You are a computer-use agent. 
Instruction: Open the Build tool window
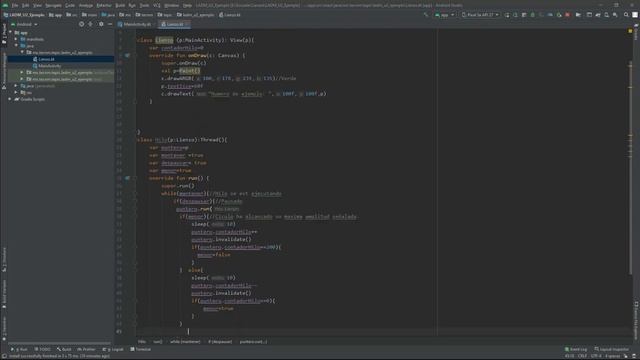[64, 349]
